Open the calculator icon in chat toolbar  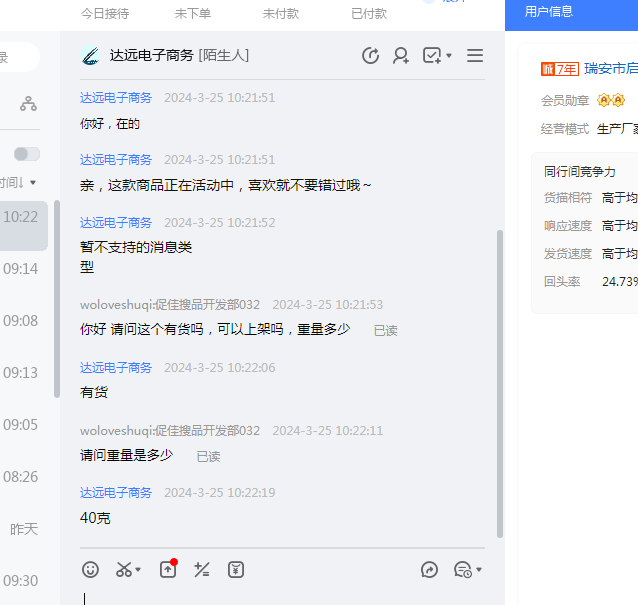click(202, 569)
